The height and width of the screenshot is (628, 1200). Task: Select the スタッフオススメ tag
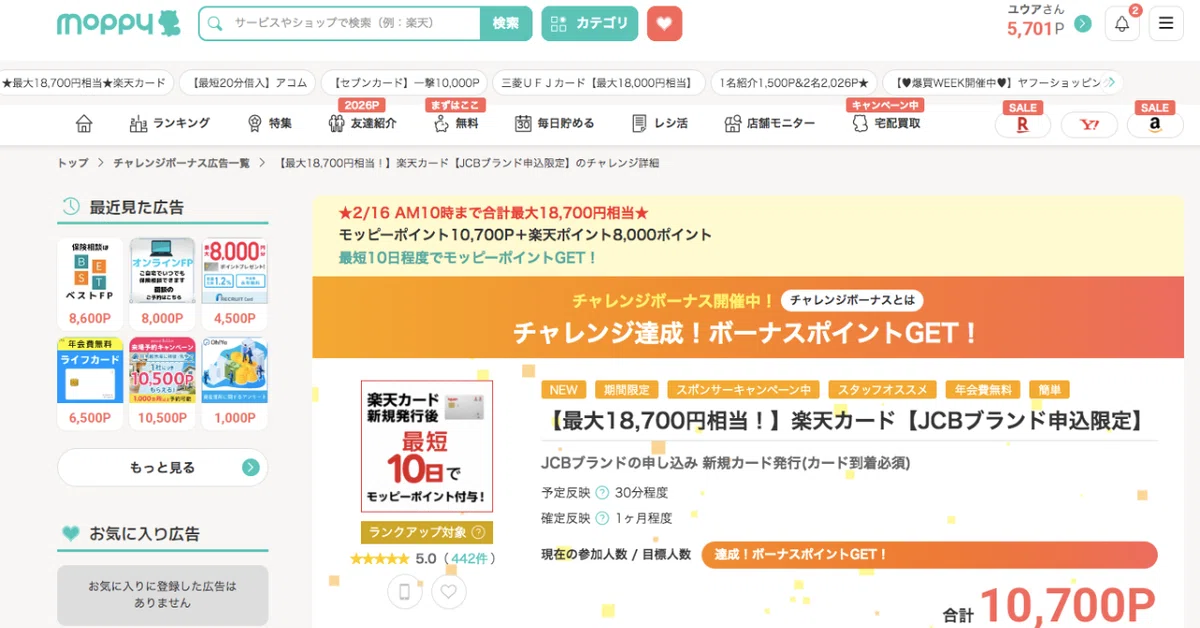883,390
